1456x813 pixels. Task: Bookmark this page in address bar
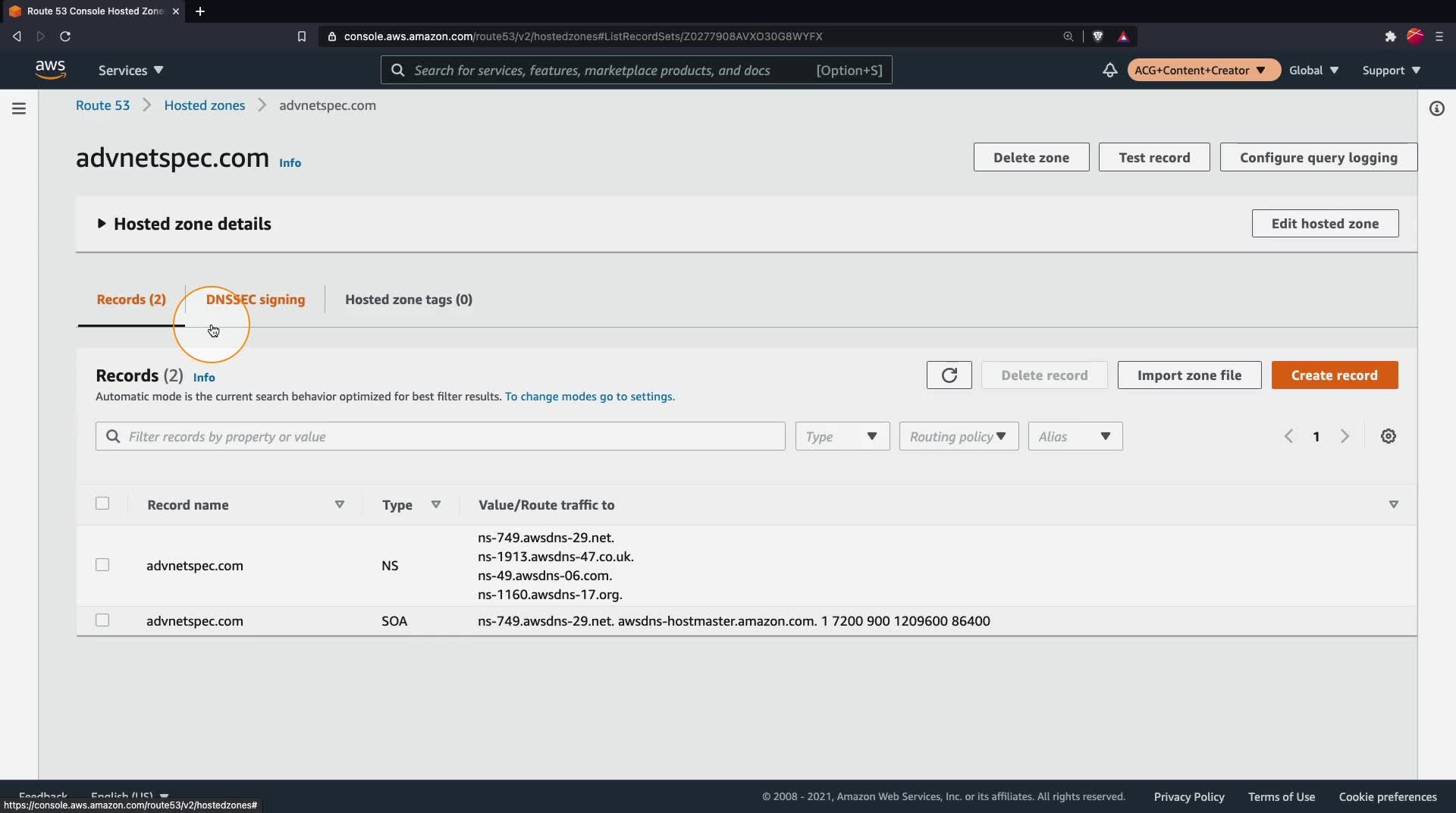point(301,36)
